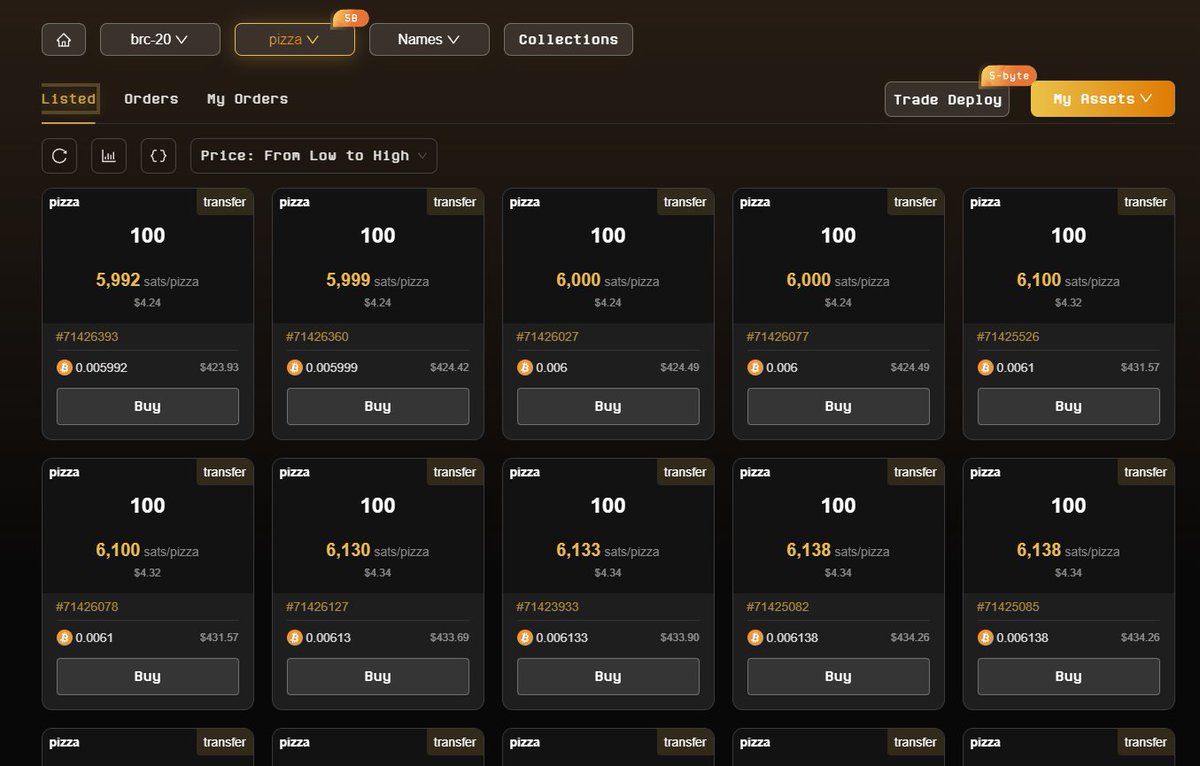The image size is (1200, 766).
Task: Expand the pizza ticker dropdown
Action: tap(295, 40)
